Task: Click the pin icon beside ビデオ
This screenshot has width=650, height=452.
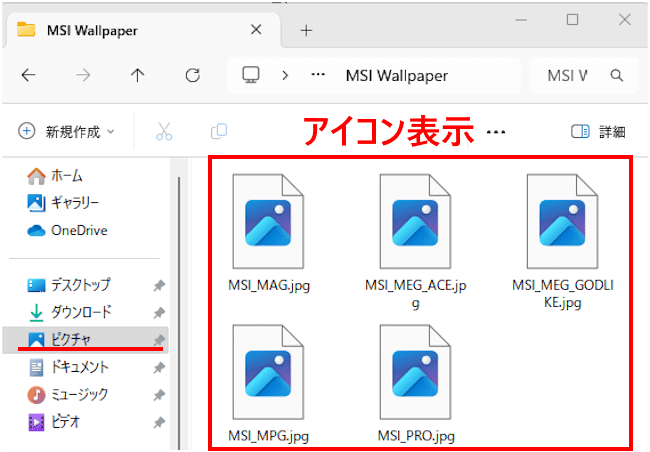Action: (159, 422)
